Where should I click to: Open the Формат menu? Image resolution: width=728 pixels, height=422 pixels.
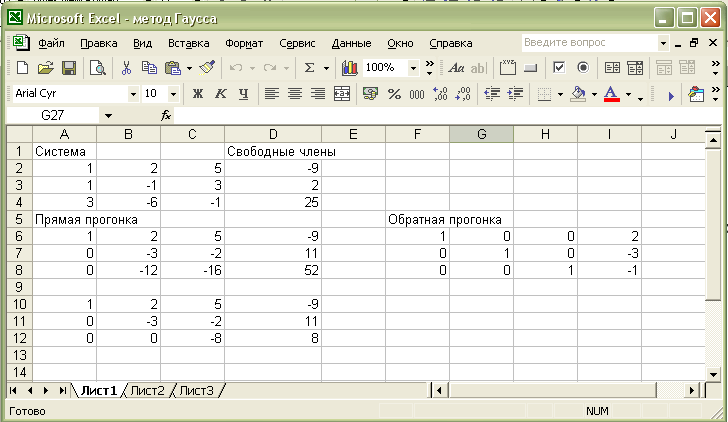click(x=244, y=43)
